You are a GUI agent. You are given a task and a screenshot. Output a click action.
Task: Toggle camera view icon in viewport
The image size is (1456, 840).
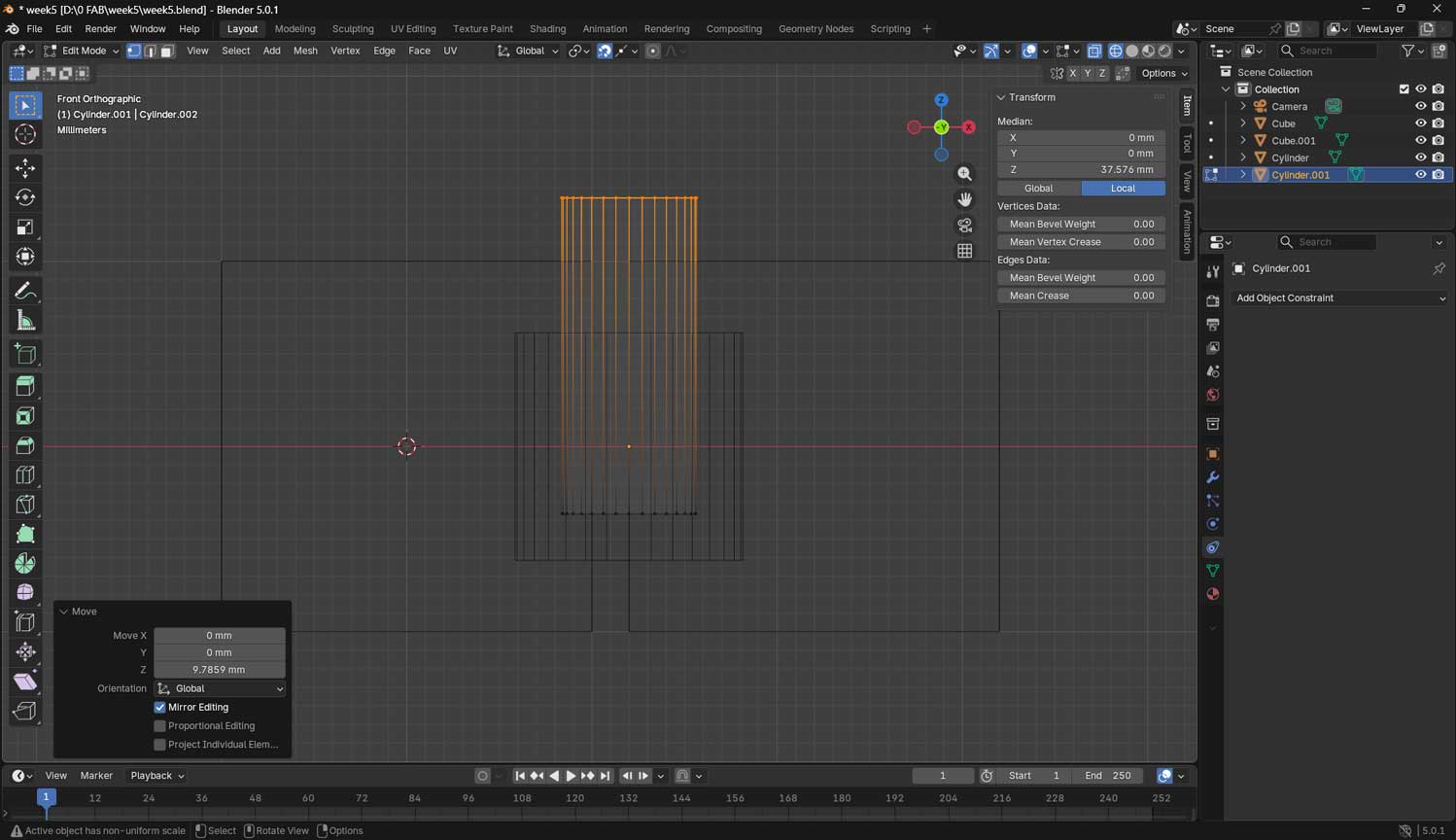(964, 225)
